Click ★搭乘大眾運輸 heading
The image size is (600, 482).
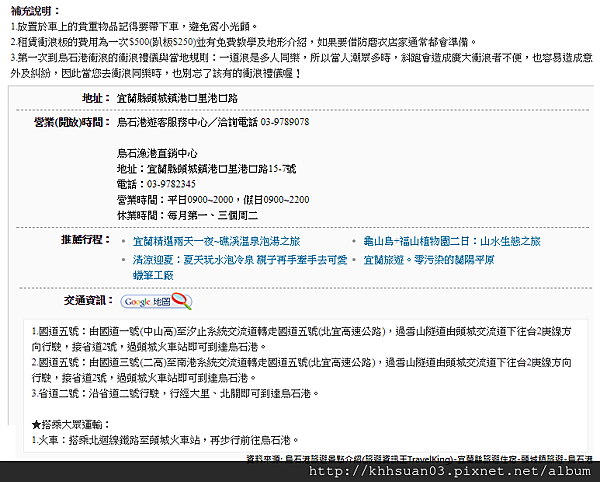tap(71, 424)
